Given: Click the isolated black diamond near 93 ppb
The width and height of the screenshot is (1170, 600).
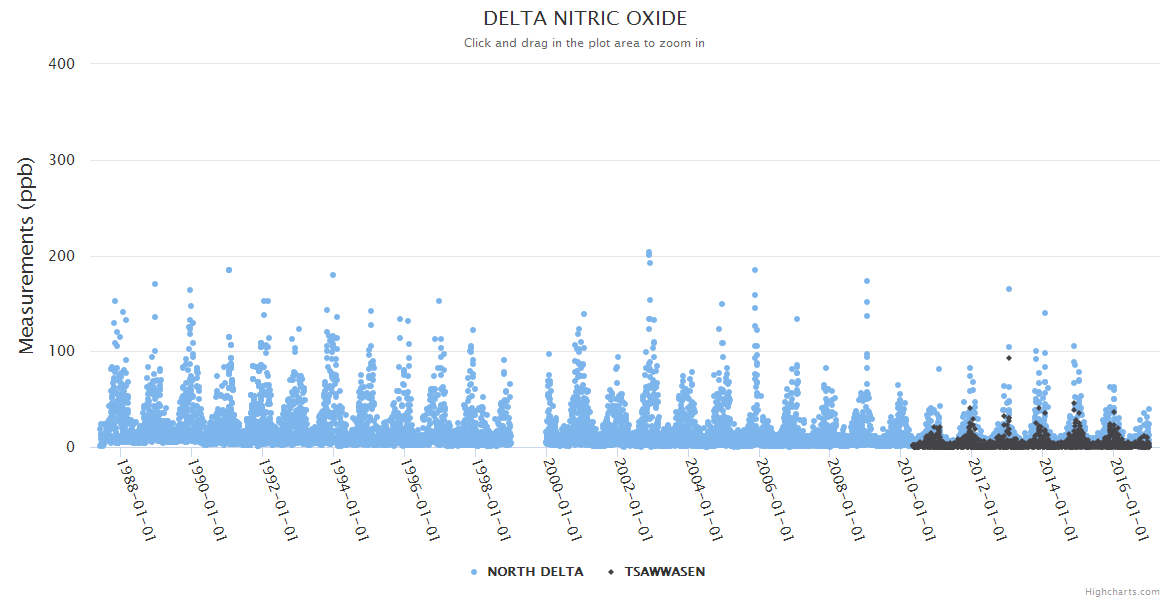Looking at the screenshot, I should point(1009,358).
